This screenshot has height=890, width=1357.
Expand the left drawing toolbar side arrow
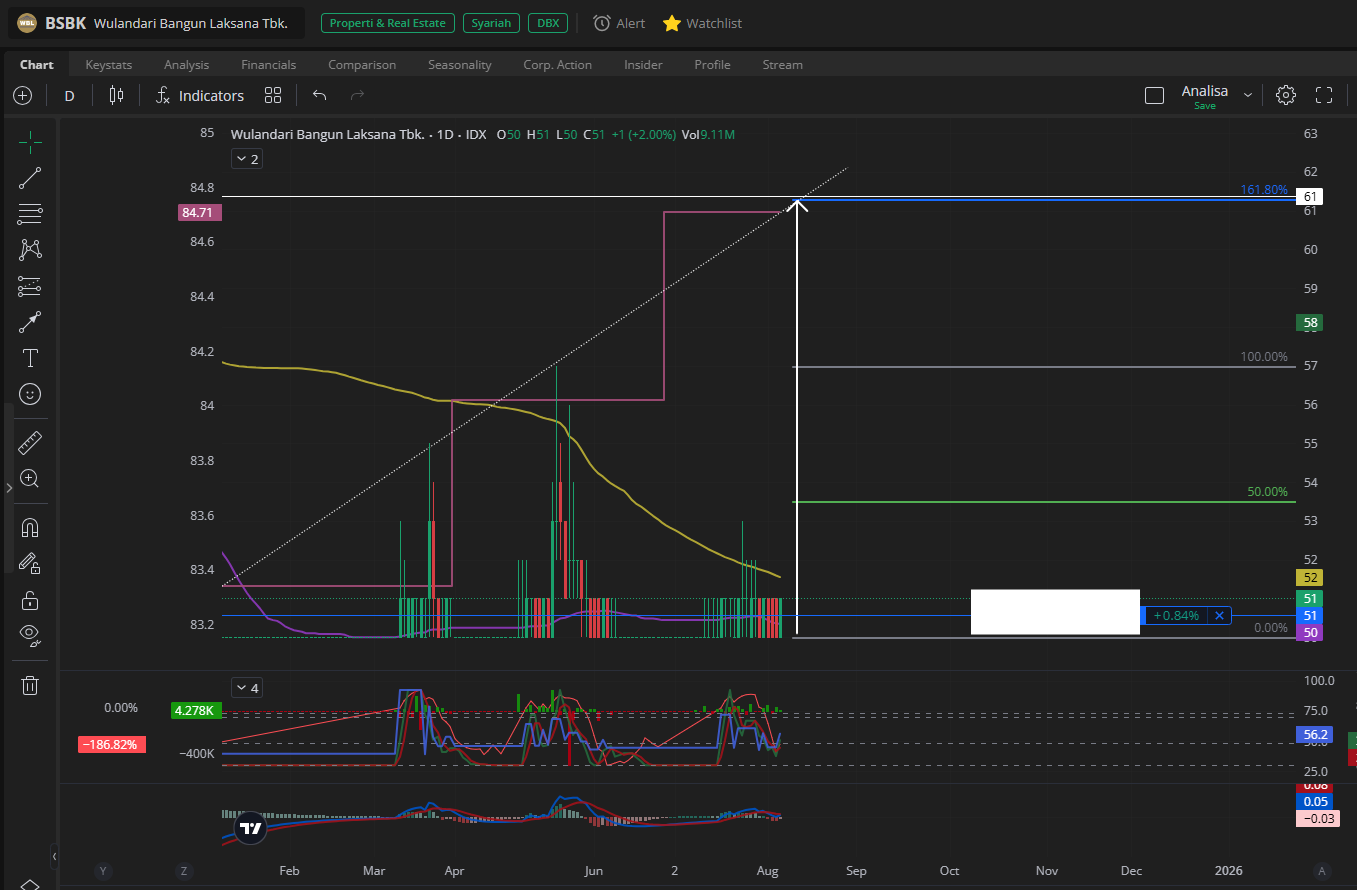point(8,488)
